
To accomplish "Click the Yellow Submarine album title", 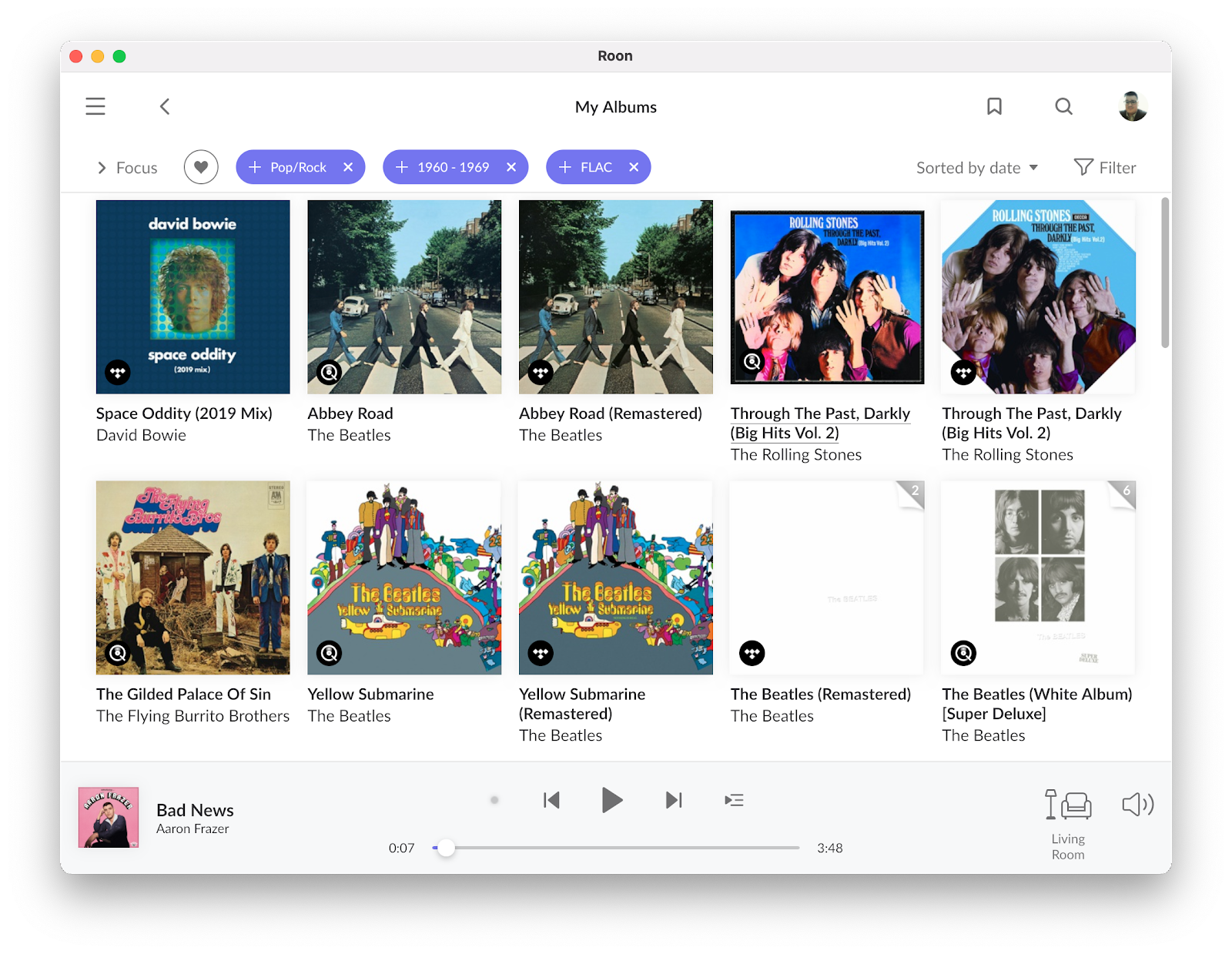I will (370, 695).
